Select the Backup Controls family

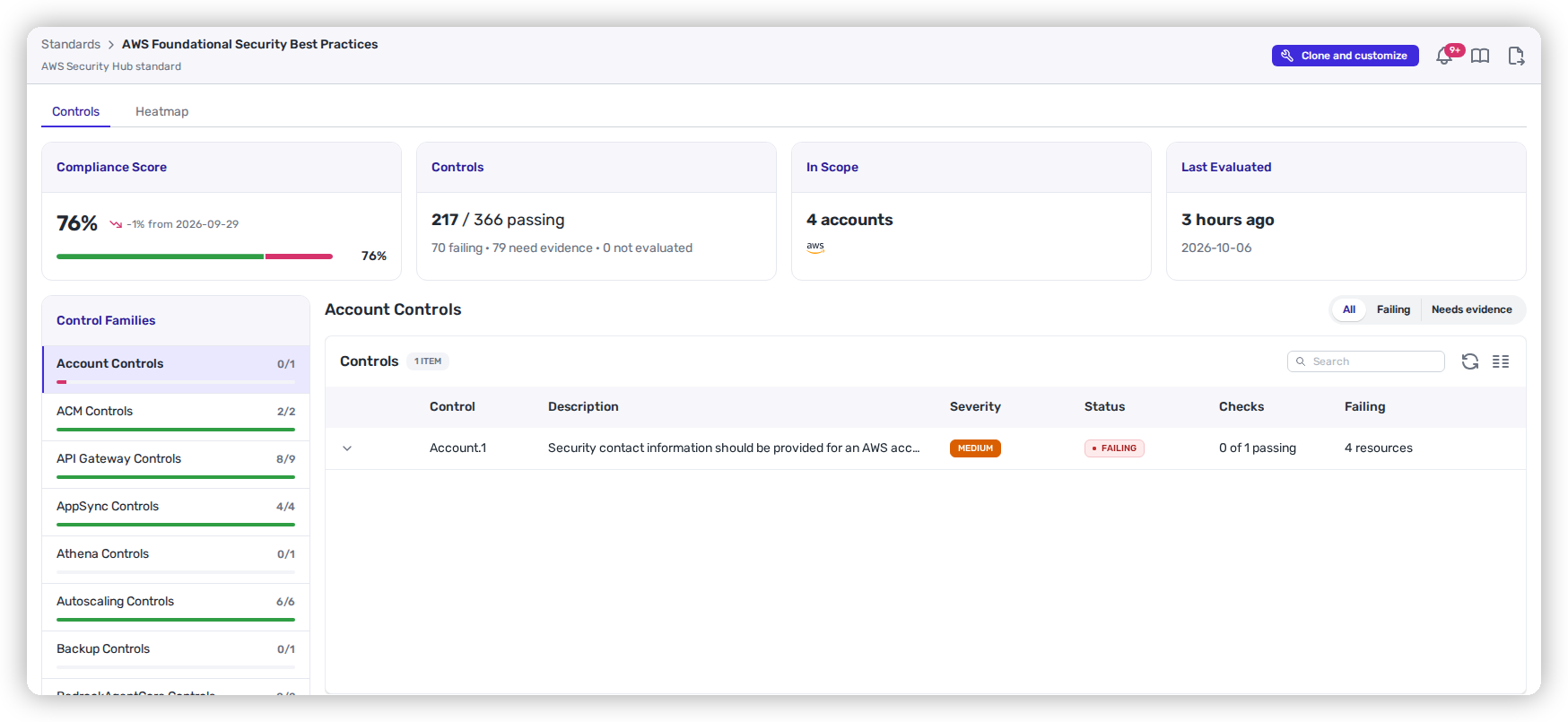tap(176, 655)
